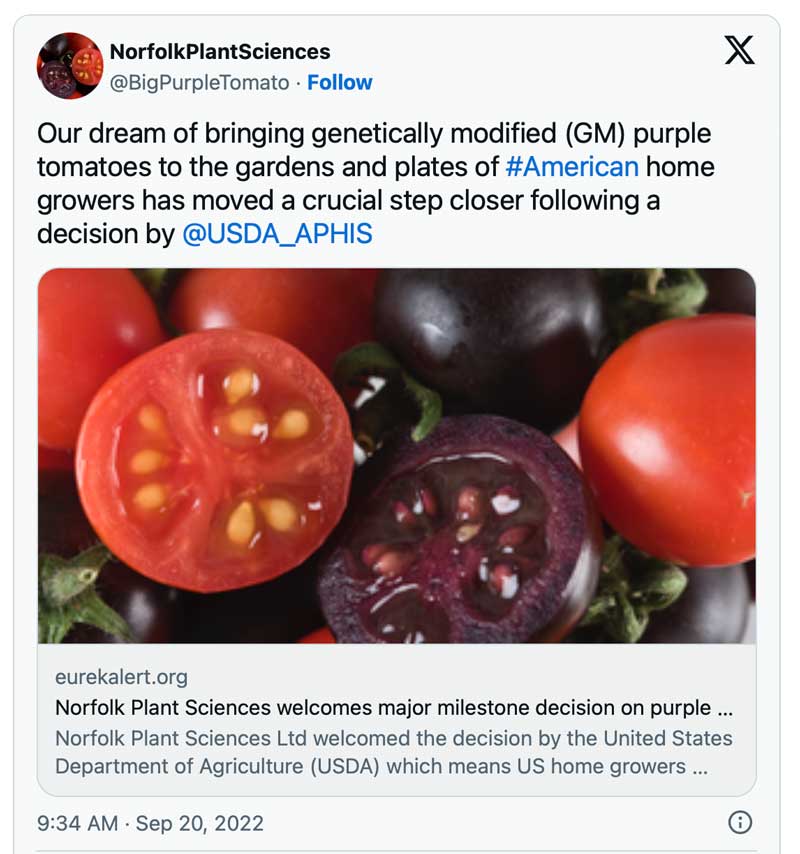This screenshot has width=800, height=854.
Task: Open the NorfolkPlantSciences profile avatar
Action: 70,65
